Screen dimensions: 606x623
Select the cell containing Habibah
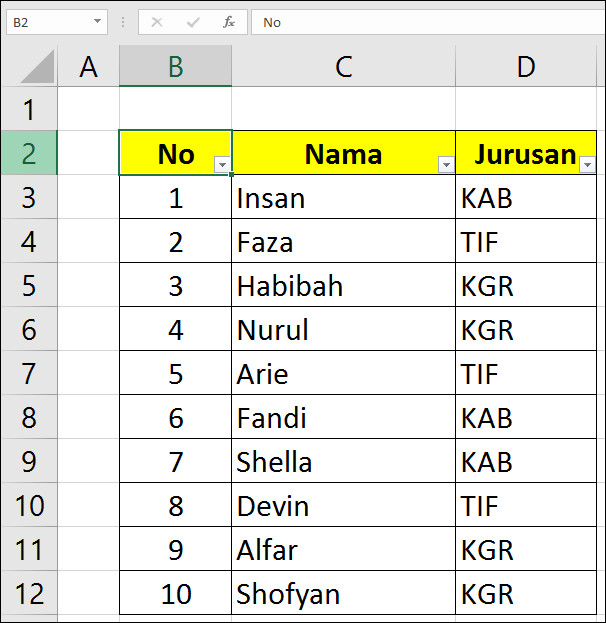pyautogui.click(x=343, y=284)
